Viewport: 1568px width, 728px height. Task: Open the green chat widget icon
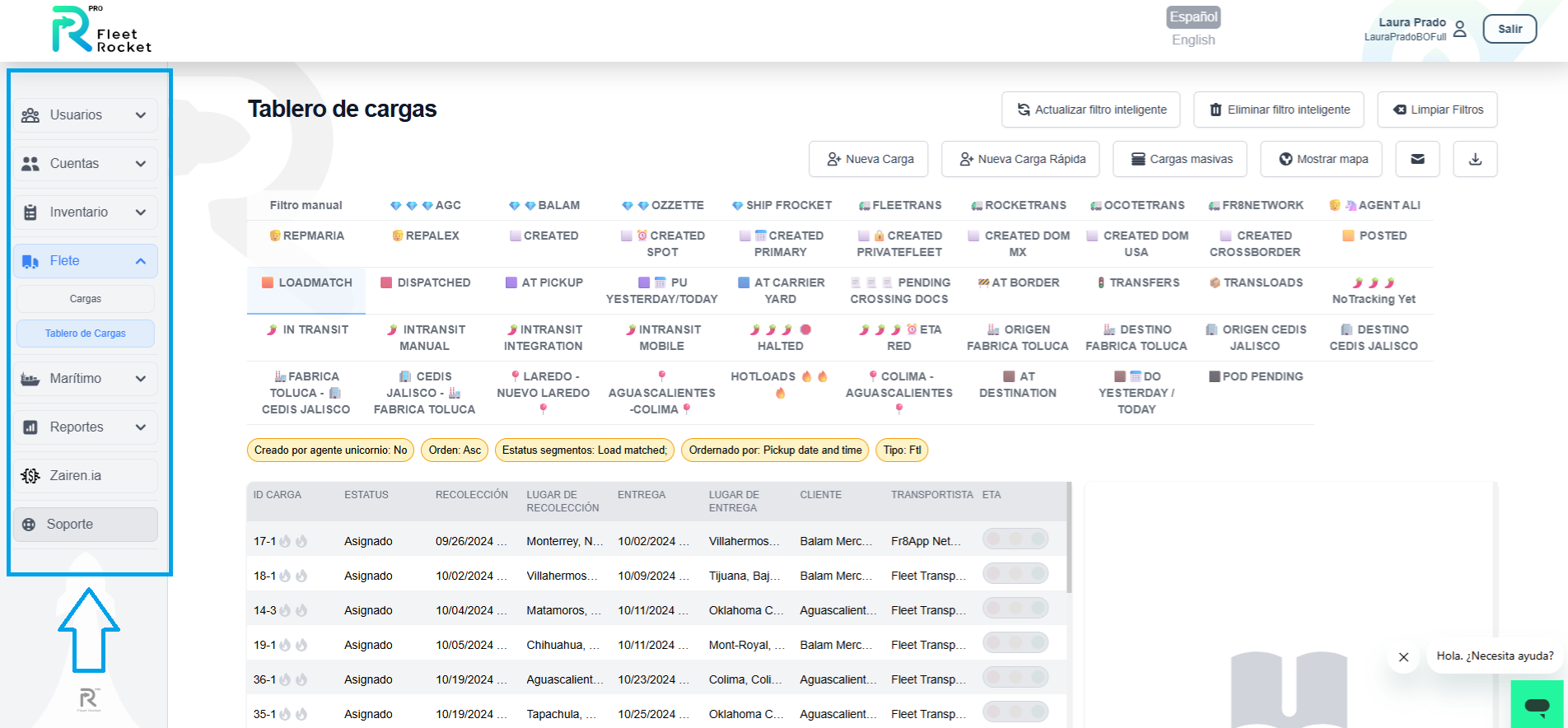pos(1537,705)
